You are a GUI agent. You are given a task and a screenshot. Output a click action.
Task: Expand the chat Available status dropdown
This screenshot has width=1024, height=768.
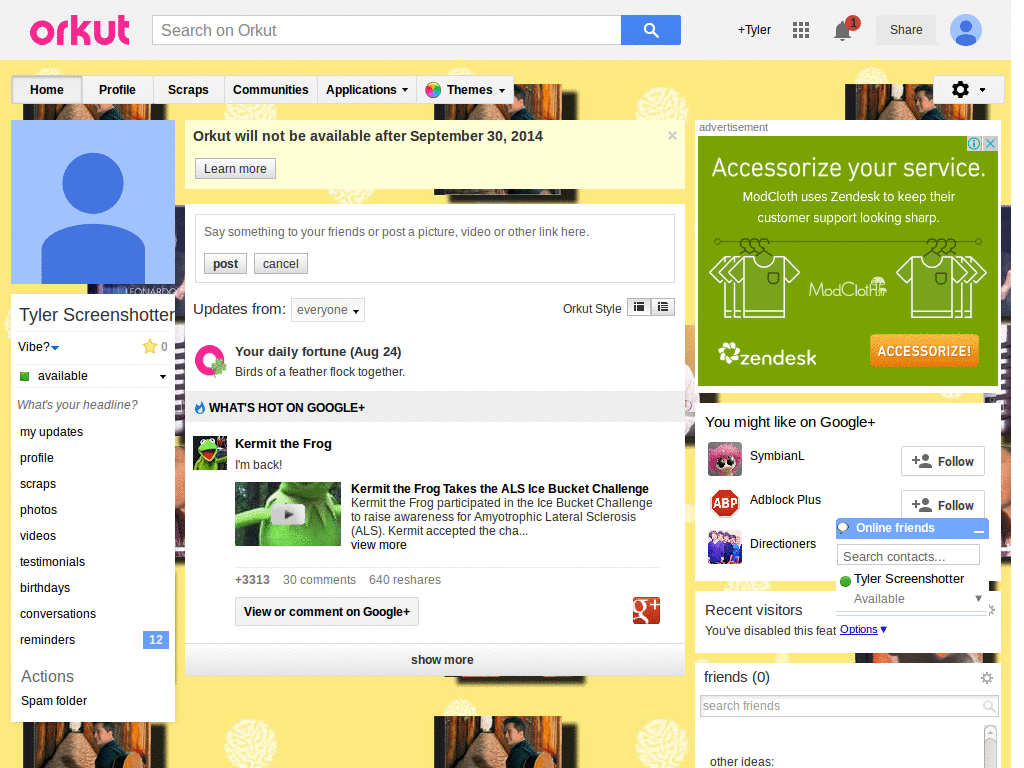pos(978,598)
